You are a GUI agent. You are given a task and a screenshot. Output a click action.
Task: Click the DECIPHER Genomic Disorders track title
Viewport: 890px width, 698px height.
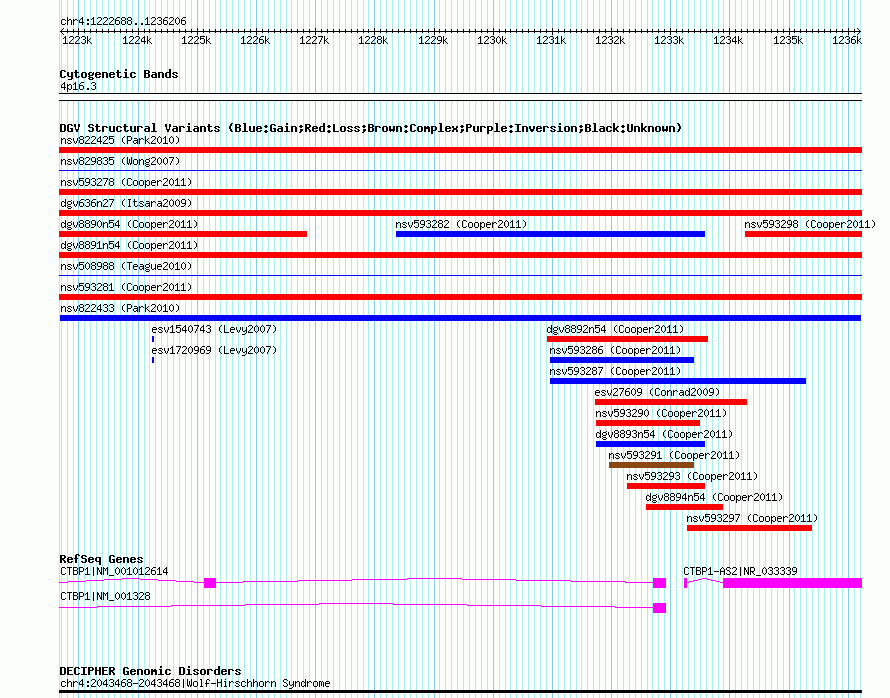tap(150, 671)
